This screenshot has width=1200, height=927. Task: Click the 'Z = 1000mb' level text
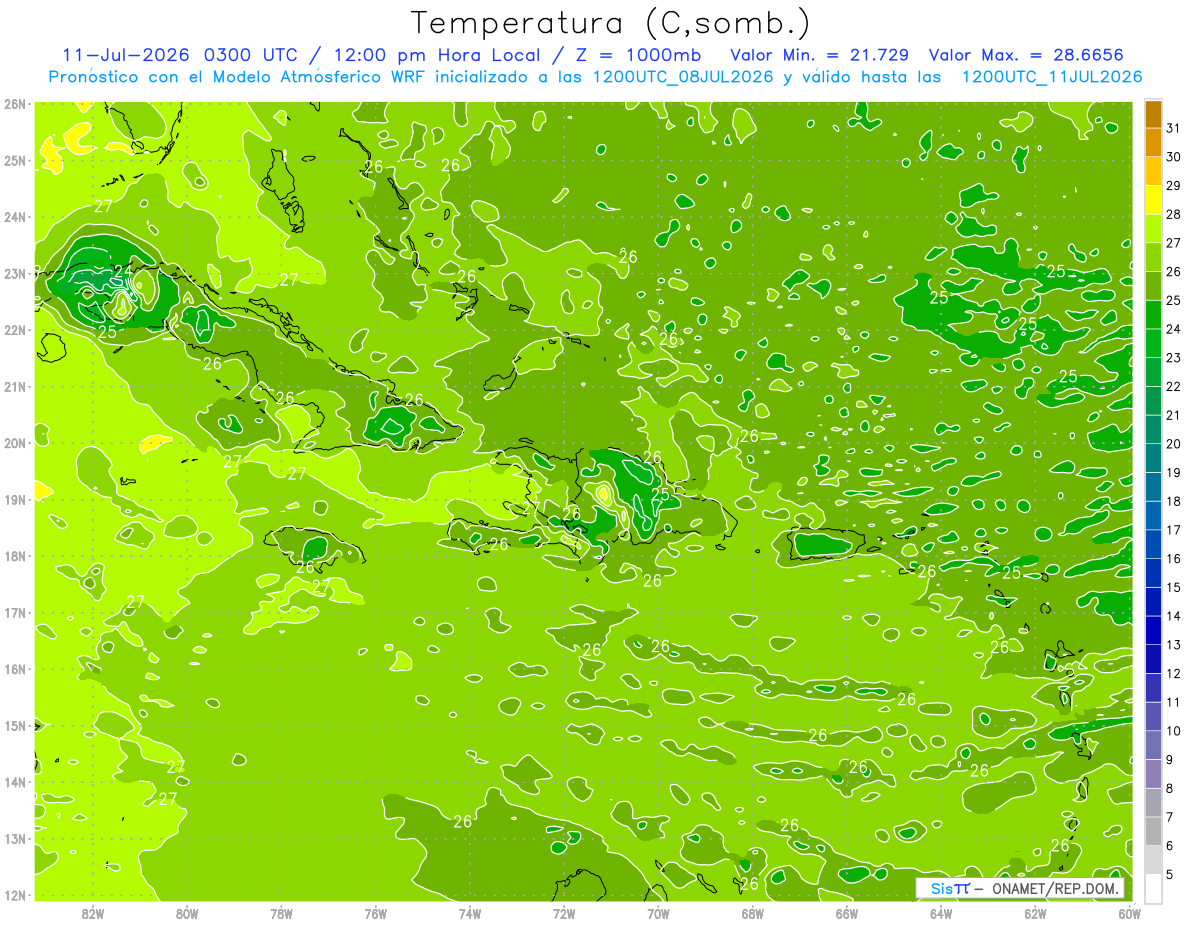(638, 55)
